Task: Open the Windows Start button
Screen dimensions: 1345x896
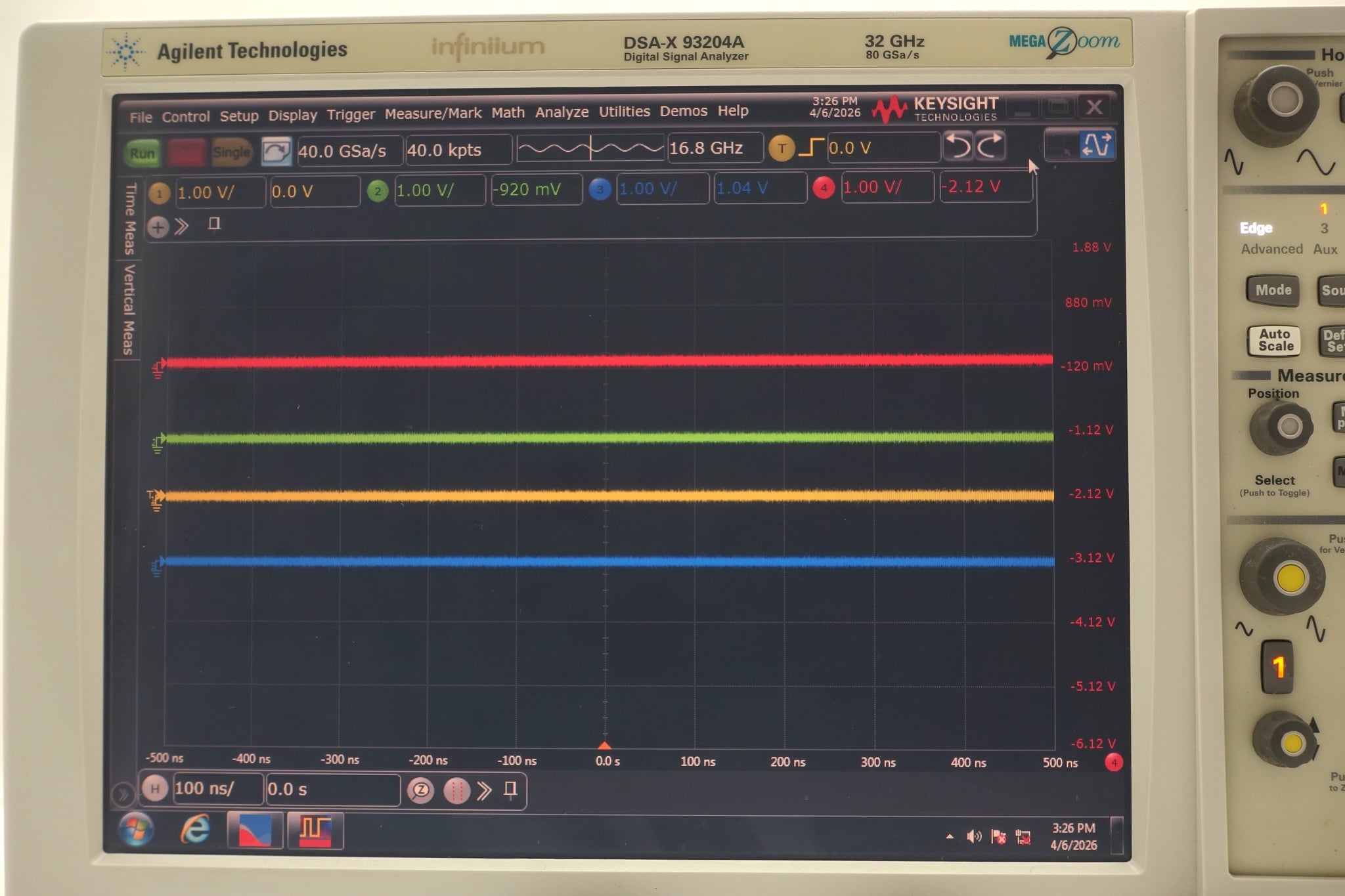Action: pyautogui.click(x=136, y=830)
